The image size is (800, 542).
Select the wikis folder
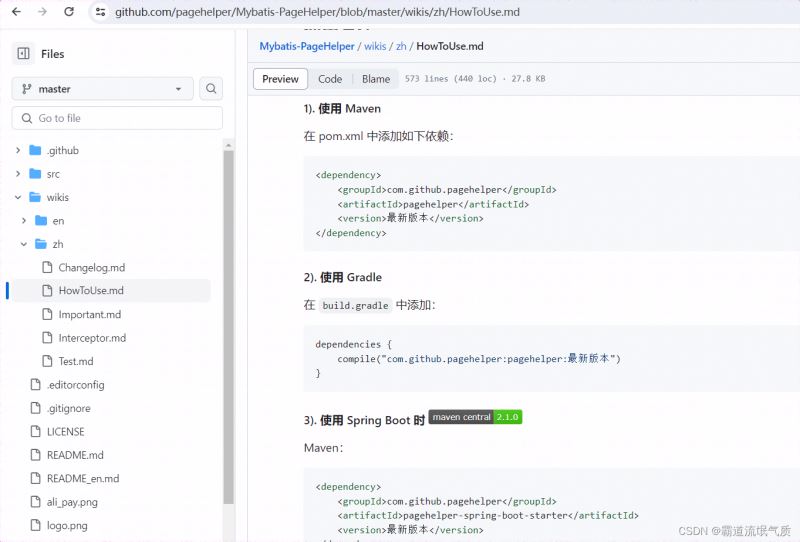[58, 198]
